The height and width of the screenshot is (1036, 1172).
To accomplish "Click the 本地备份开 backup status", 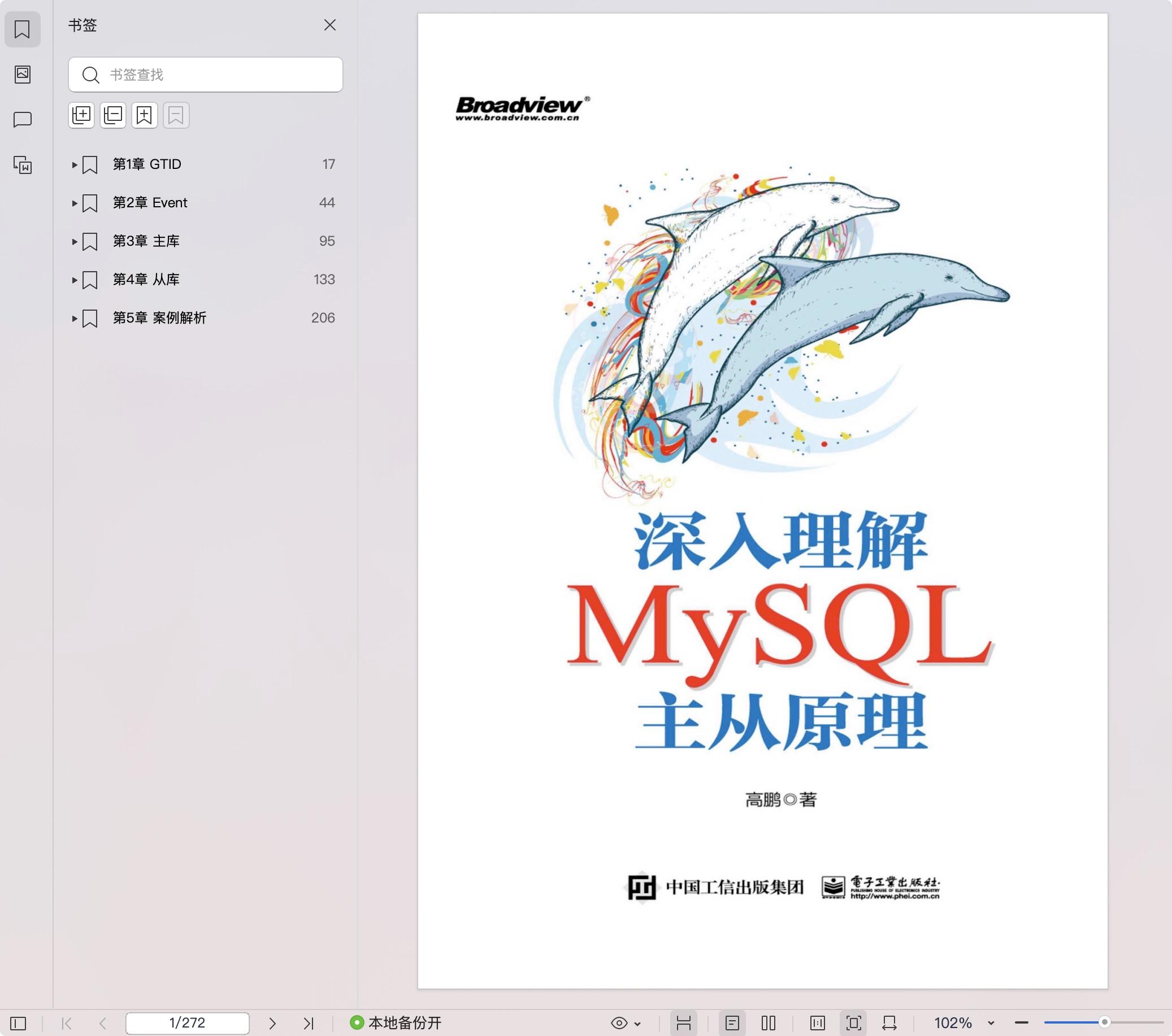I will pos(396,1023).
